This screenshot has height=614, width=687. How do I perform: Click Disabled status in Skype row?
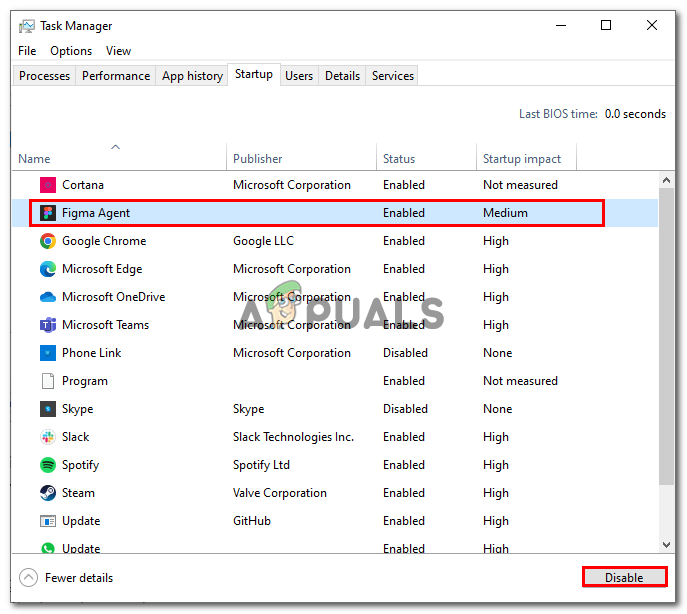(405, 409)
